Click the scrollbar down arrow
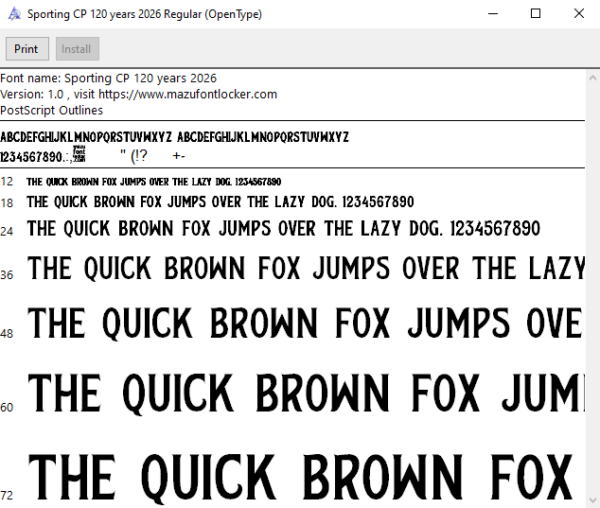Screen dimensions: 600x508 tap(593, 500)
